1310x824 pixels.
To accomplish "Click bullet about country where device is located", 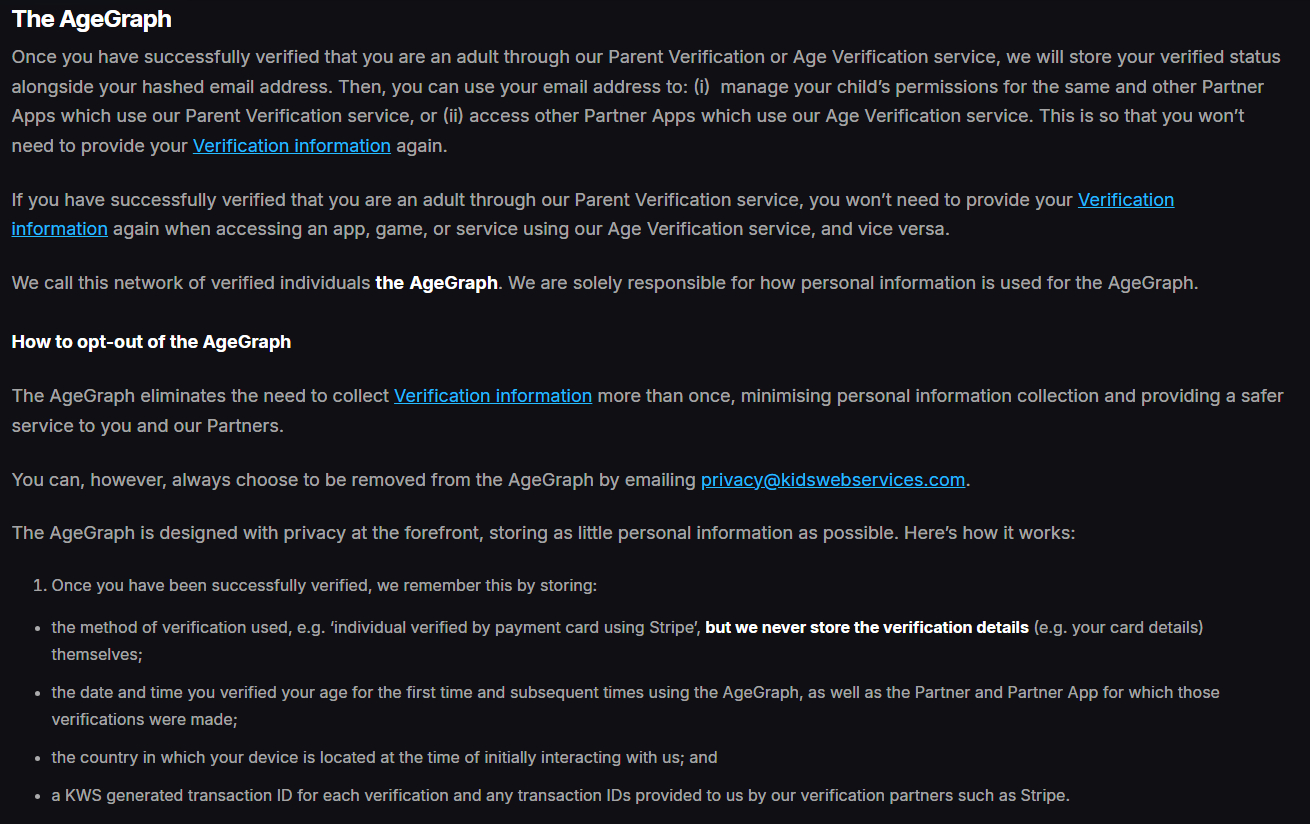I will pyautogui.click(x=384, y=758).
